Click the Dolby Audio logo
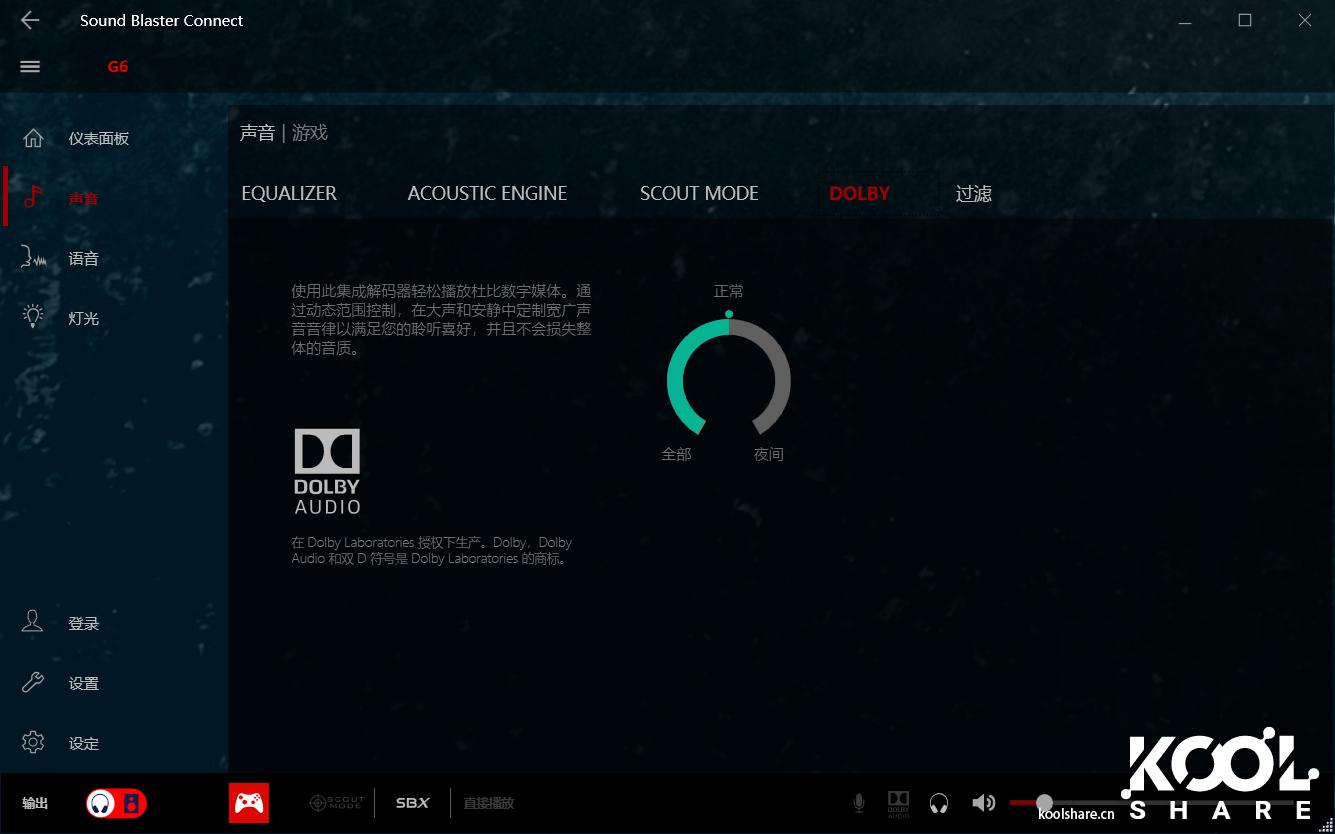This screenshot has width=1335, height=834. (327, 472)
